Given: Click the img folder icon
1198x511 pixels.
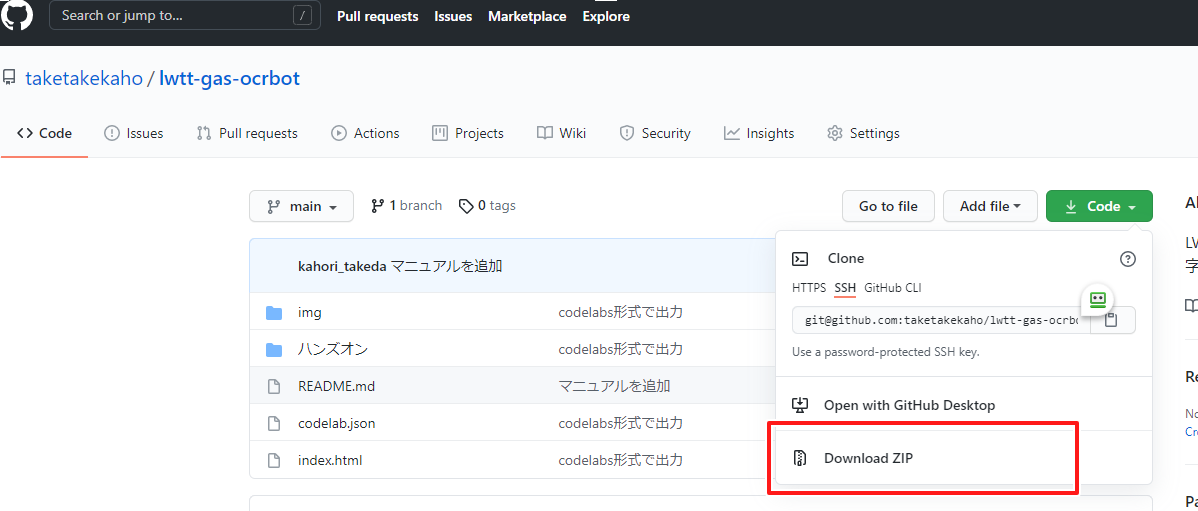Looking at the screenshot, I should tap(274, 313).
